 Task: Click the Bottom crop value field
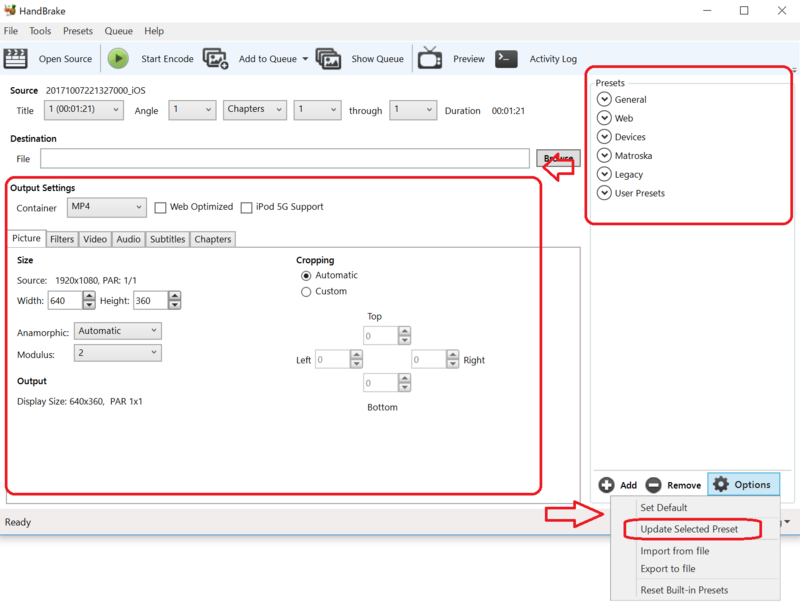380,383
